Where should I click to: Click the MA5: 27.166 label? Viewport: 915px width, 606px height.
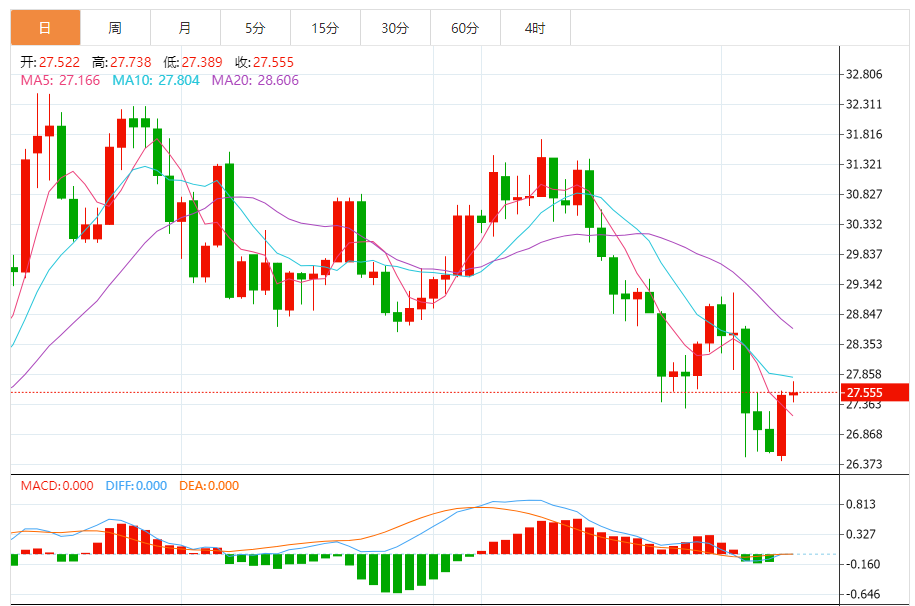[61, 80]
